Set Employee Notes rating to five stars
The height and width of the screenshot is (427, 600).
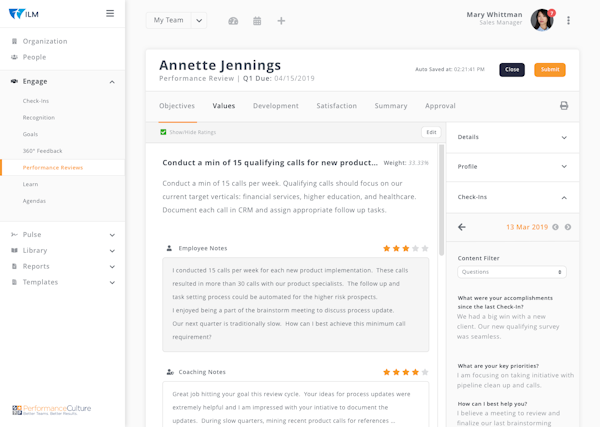pyautogui.click(x=425, y=248)
